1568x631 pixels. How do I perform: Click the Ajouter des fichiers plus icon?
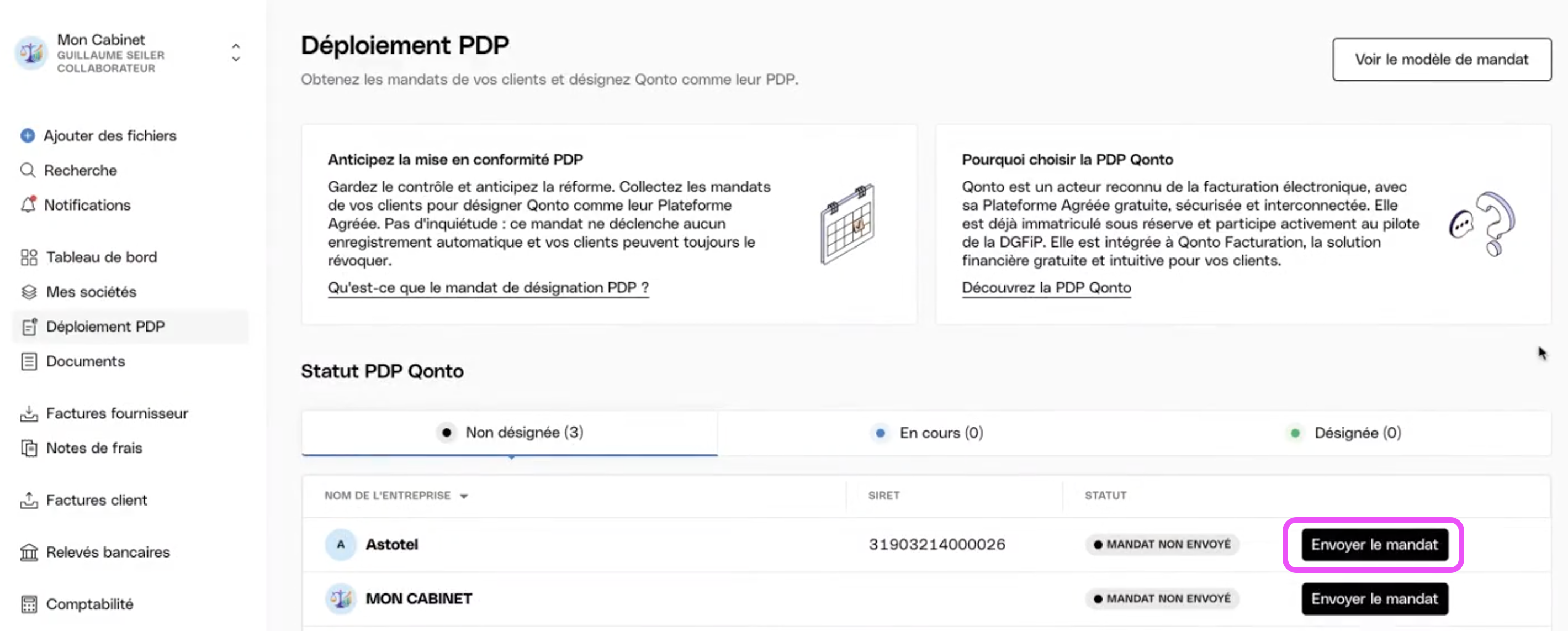(28, 135)
